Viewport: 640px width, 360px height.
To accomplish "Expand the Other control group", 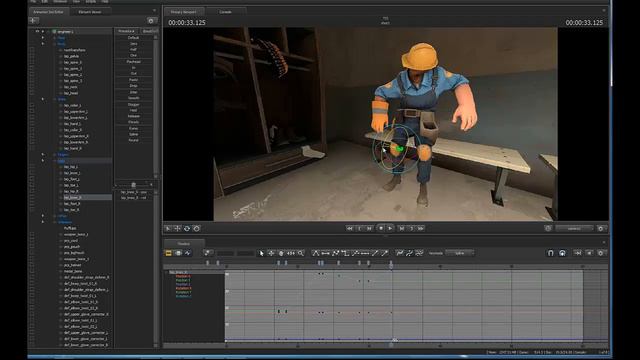I will coord(43,216).
